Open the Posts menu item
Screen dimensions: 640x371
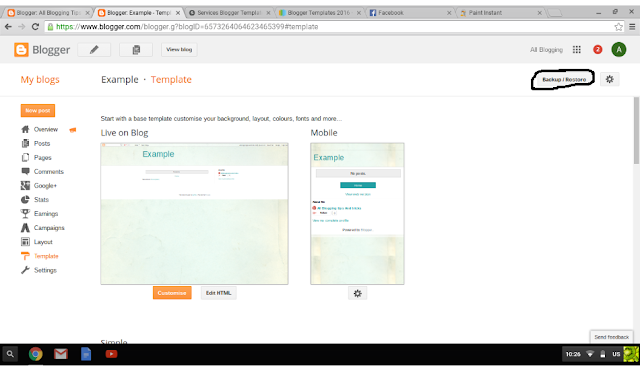[42, 143]
